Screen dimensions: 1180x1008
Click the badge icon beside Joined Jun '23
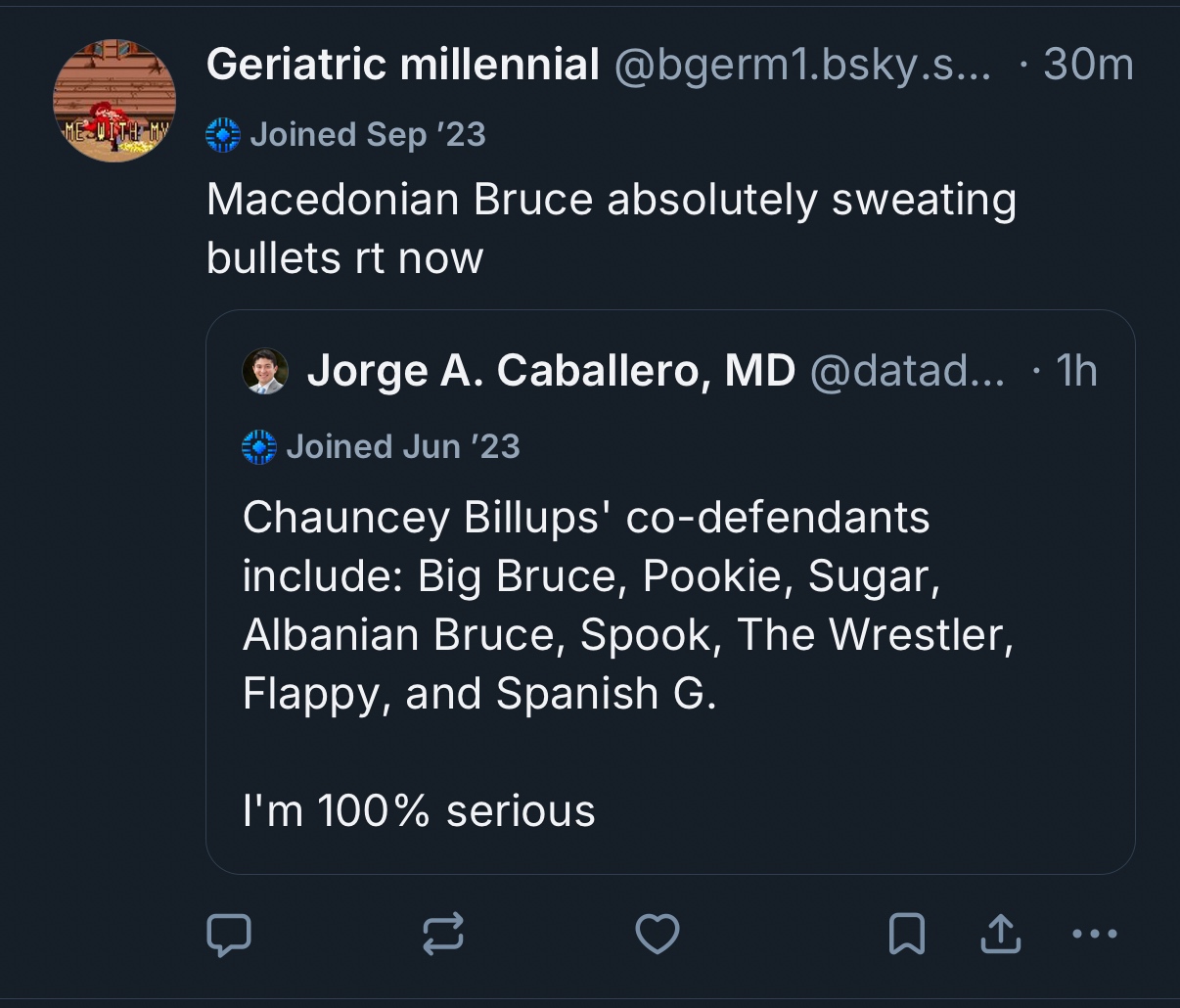(x=258, y=447)
